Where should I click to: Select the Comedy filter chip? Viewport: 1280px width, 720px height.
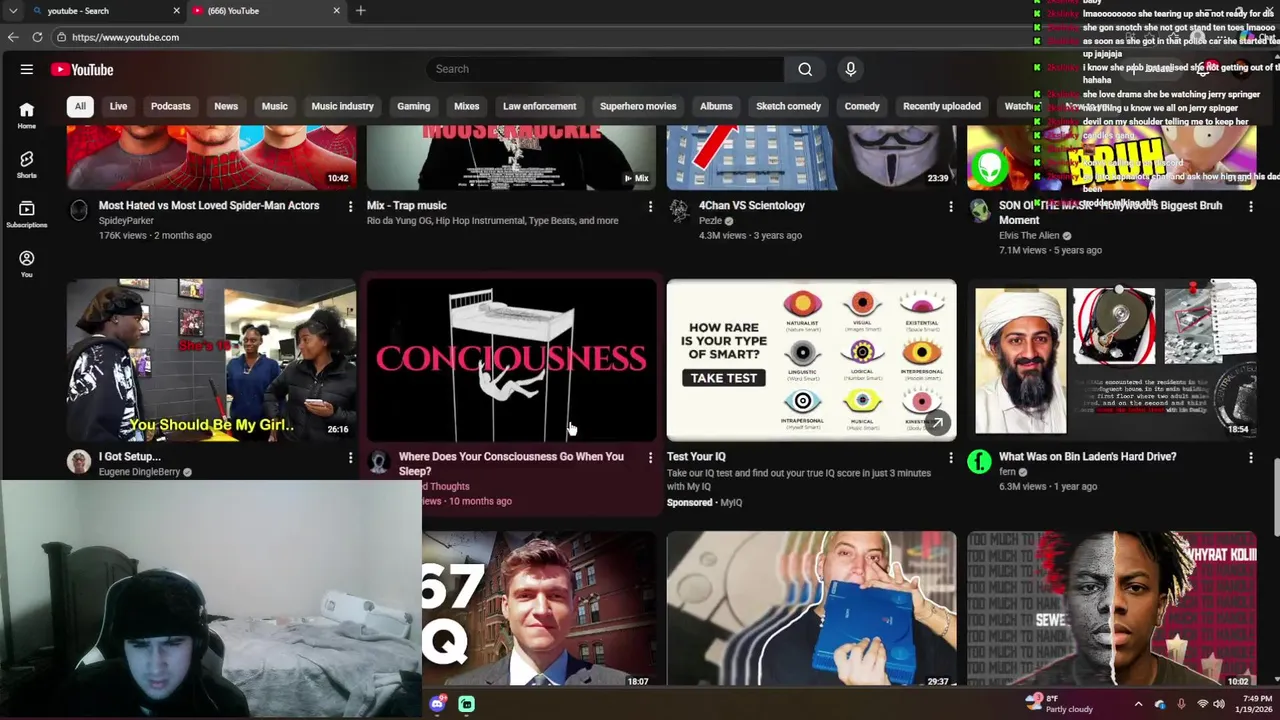[862, 106]
